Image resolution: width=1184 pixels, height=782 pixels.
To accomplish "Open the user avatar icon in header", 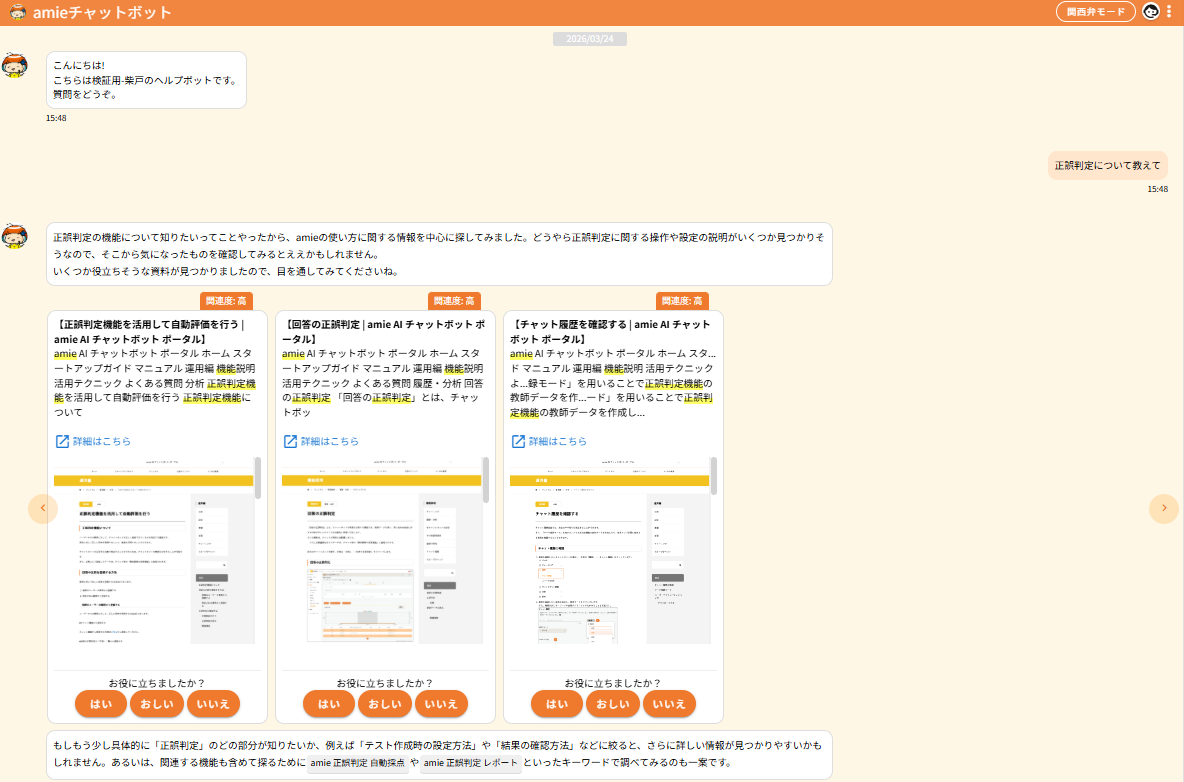I will coord(1151,12).
